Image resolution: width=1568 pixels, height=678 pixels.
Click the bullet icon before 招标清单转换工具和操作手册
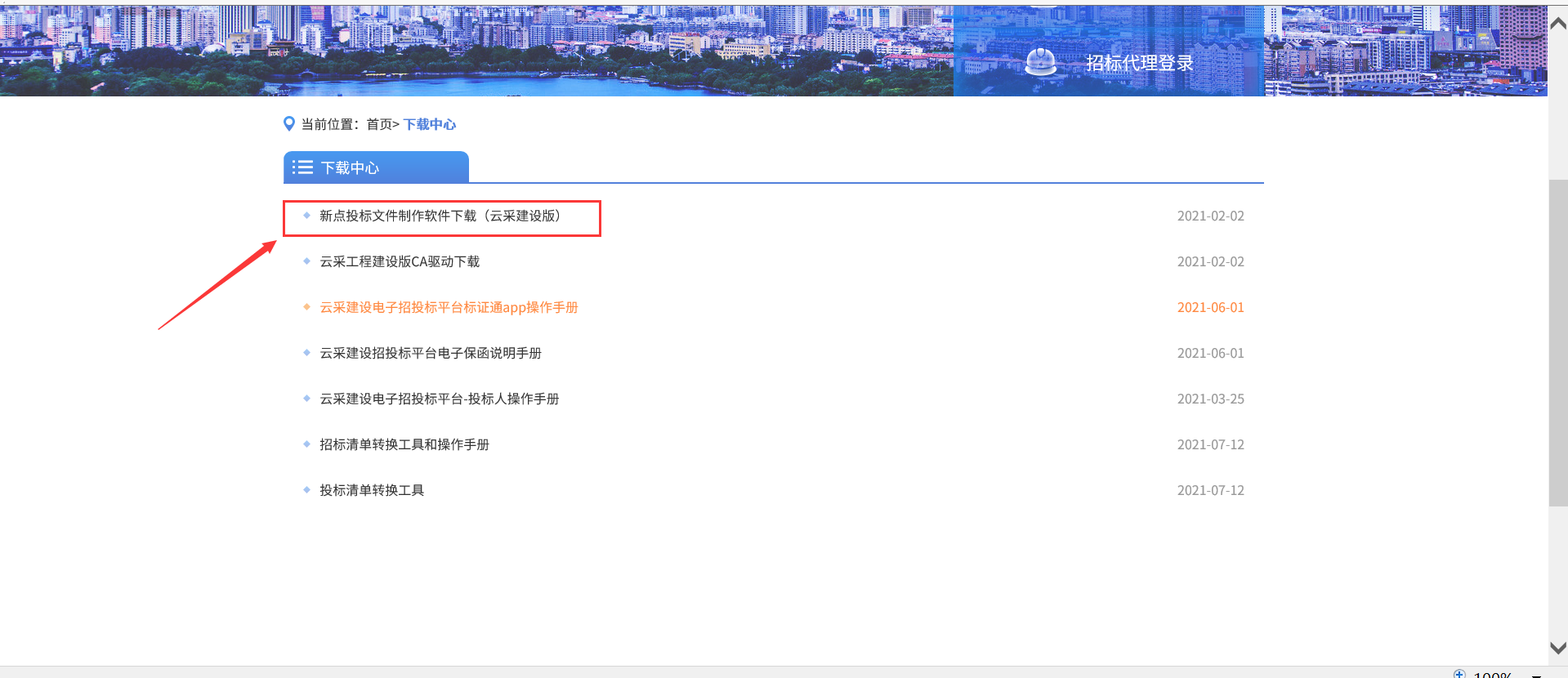[x=306, y=444]
